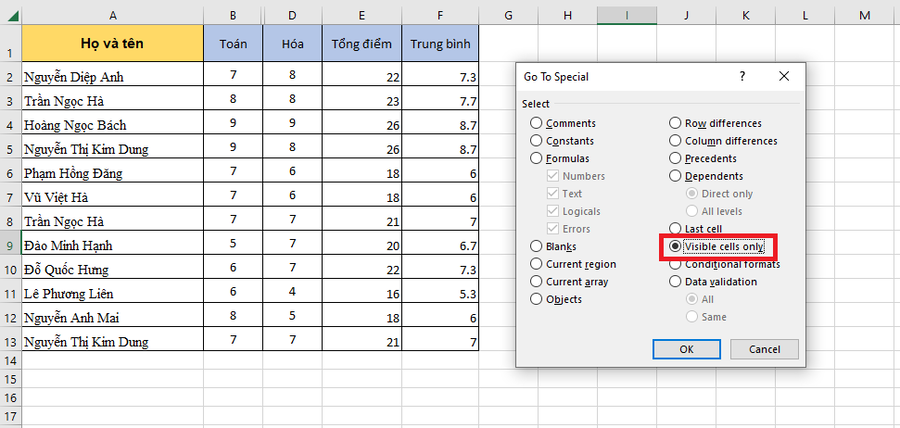Click the Select All corner triangle

[x=11, y=15]
